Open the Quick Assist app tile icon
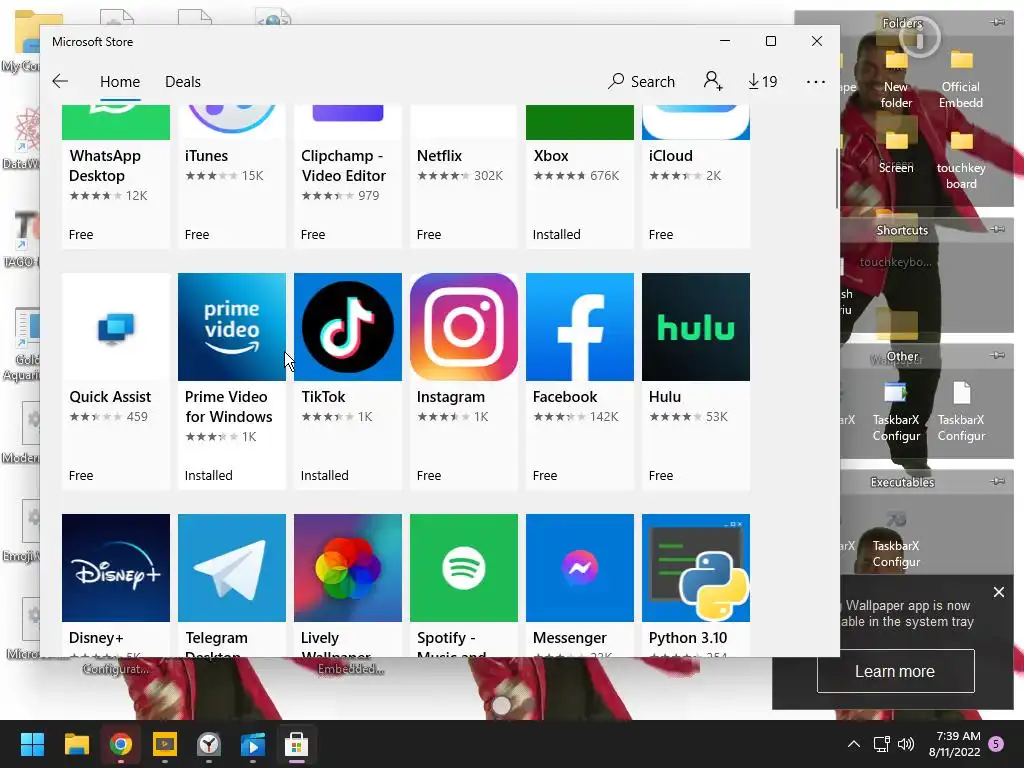Screen dimensions: 1024x768 [x=116, y=327]
